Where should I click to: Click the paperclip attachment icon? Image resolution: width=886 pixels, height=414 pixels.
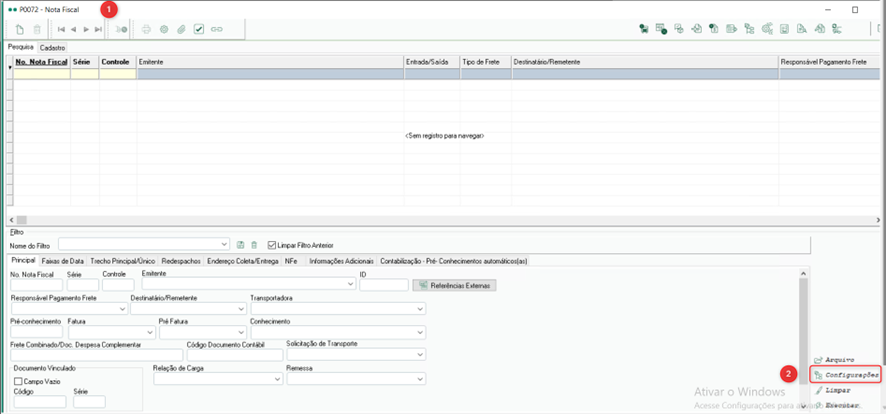[x=181, y=29]
